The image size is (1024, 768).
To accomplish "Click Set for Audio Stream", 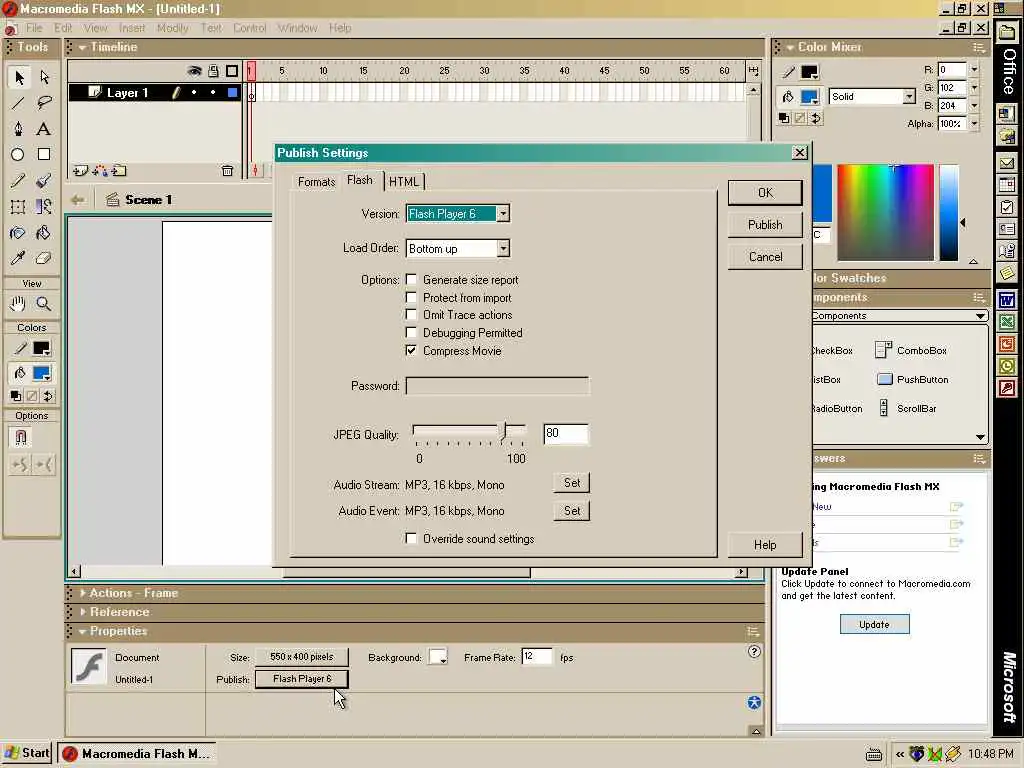I will pyautogui.click(x=572, y=483).
